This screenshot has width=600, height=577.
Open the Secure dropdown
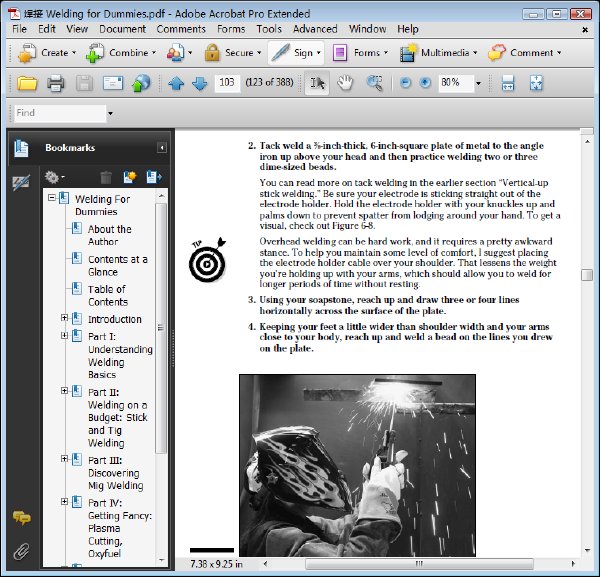(x=233, y=53)
